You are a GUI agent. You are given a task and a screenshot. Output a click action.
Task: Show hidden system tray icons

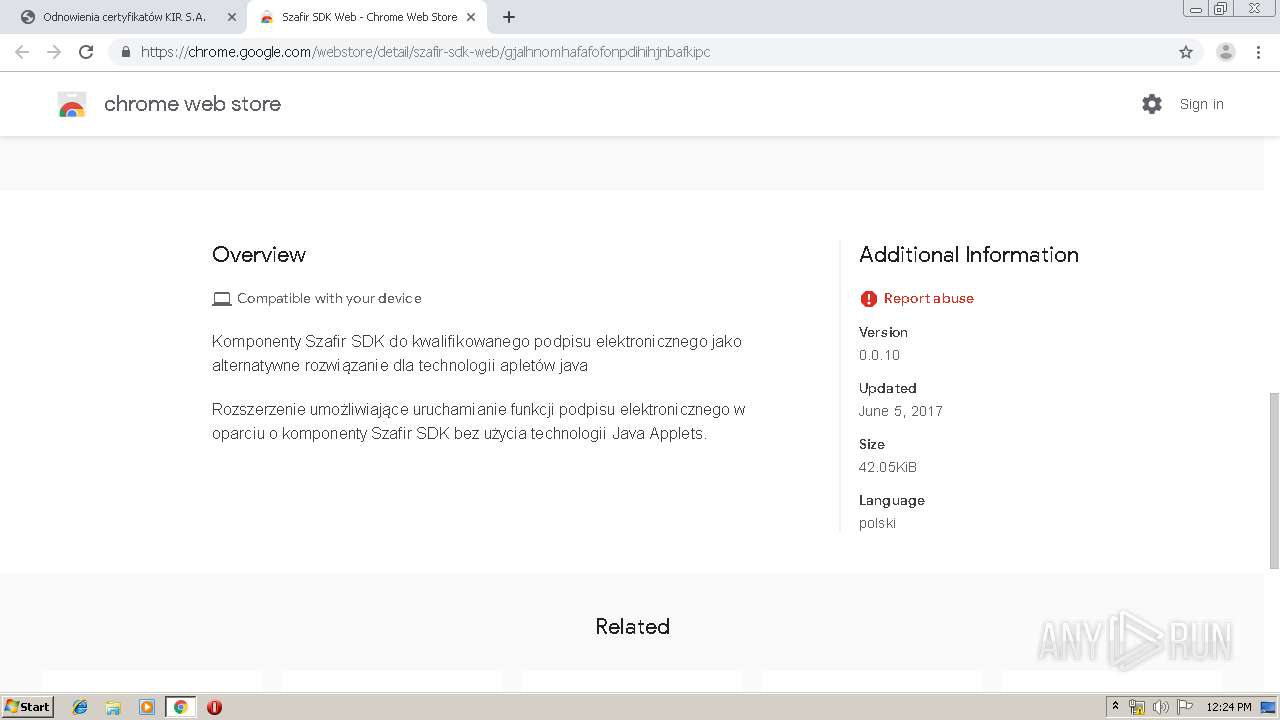click(1116, 707)
